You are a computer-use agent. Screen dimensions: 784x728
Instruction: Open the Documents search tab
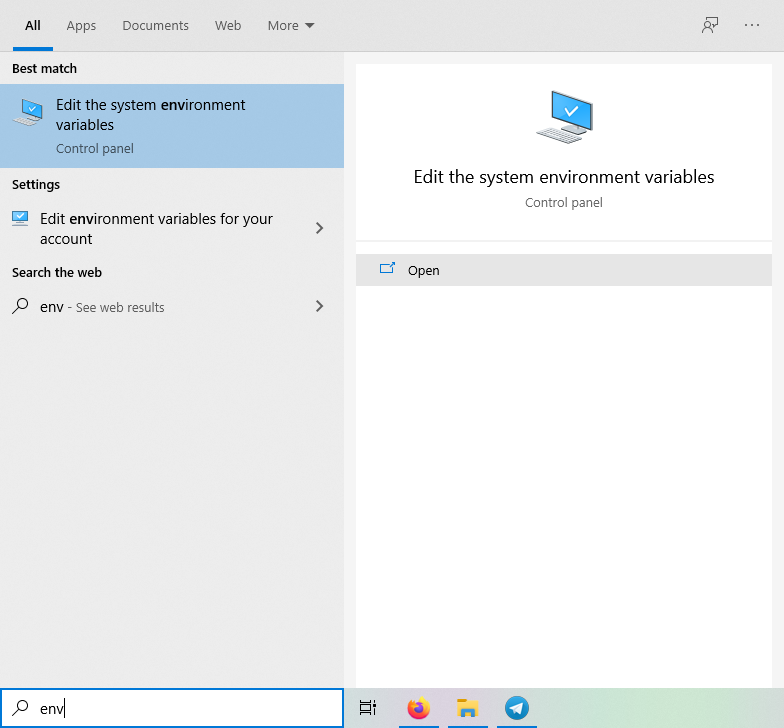click(156, 26)
